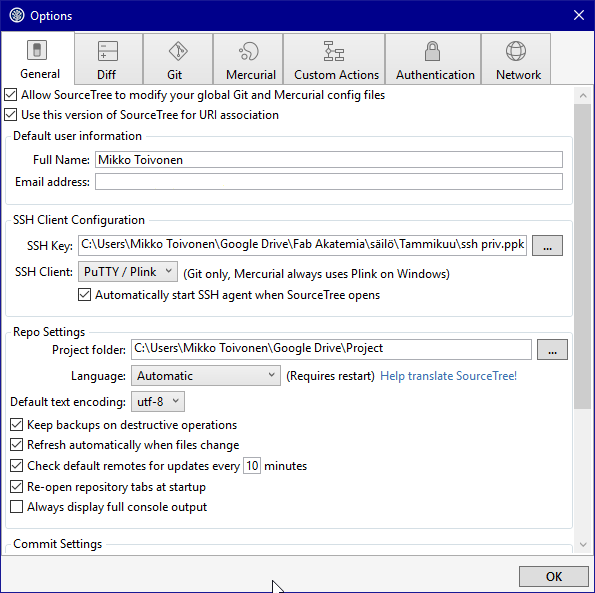
Task: Switch to the Custom Actions tab label
Action: (x=337, y=75)
